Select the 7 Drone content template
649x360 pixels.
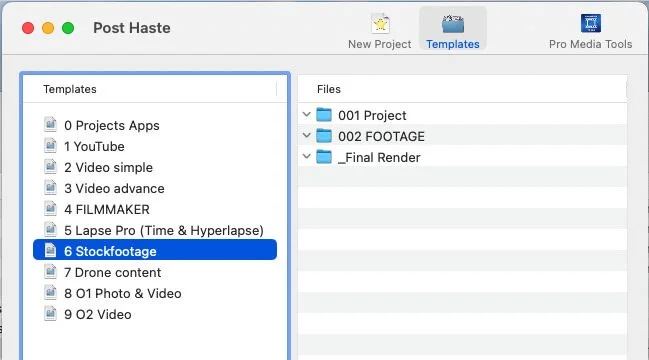(x=113, y=273)
